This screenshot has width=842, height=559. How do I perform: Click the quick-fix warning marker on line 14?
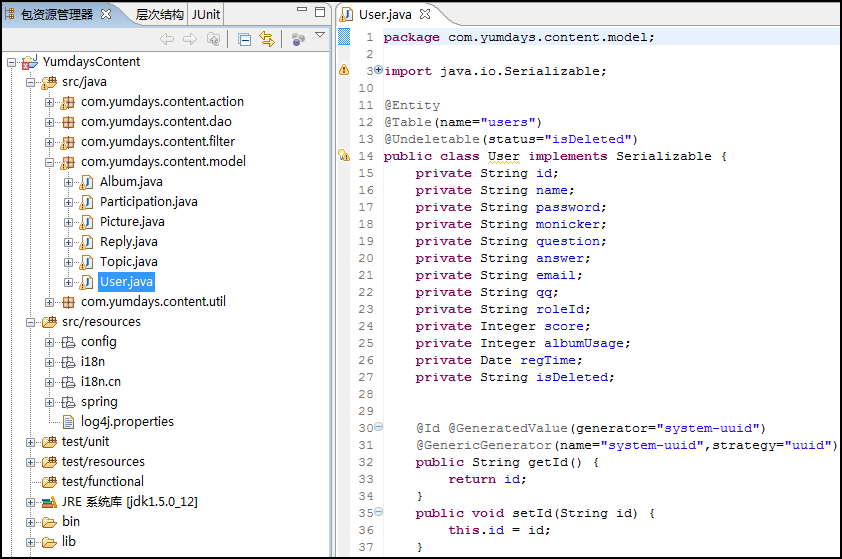coord(344,156)
